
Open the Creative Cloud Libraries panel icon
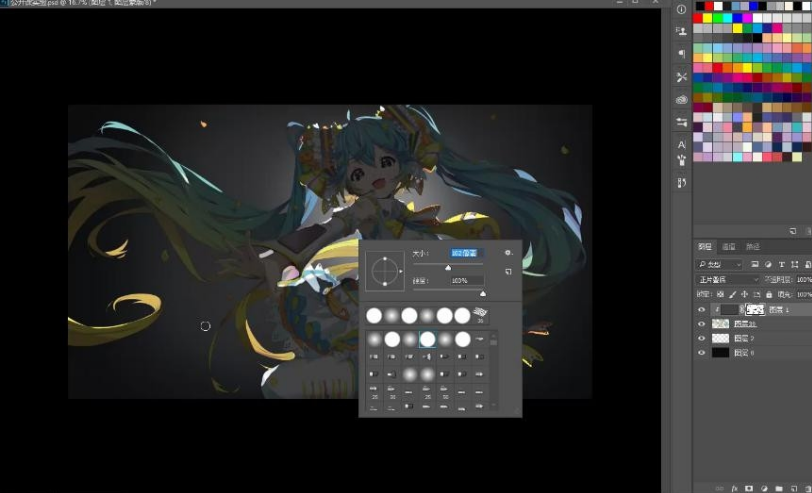click(682, 99)
